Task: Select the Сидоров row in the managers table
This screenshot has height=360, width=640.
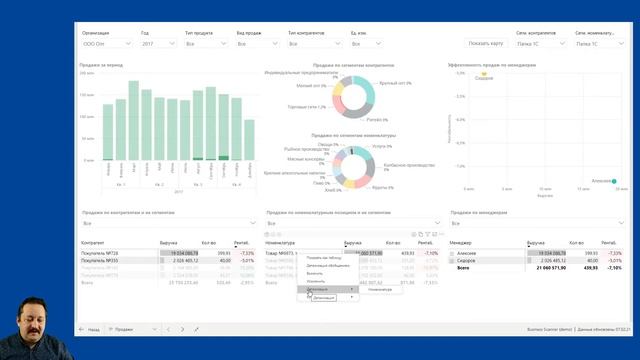Action: click(536, 260)
